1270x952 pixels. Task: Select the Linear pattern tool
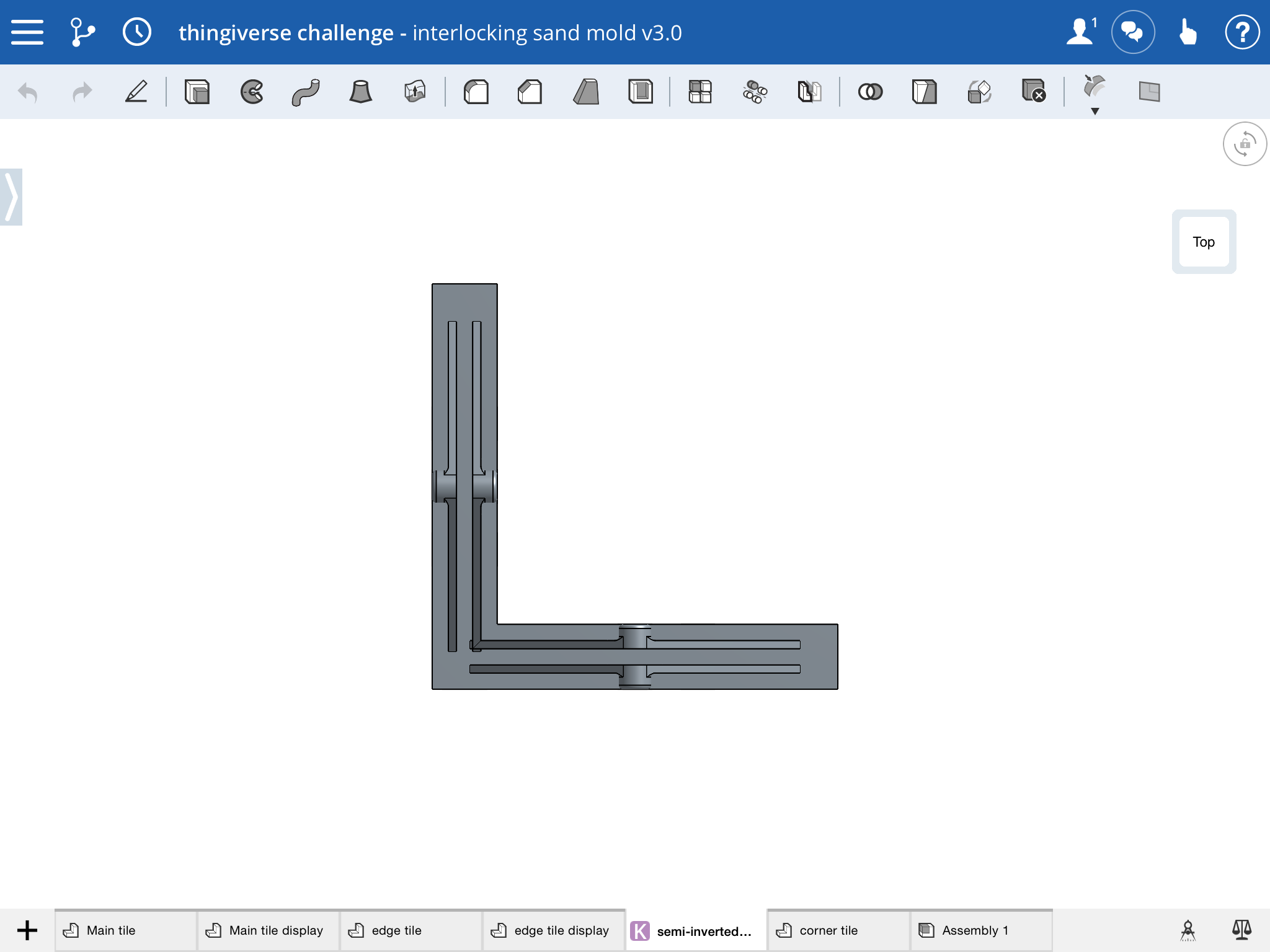pyautogui.click(x=700, y=92)
